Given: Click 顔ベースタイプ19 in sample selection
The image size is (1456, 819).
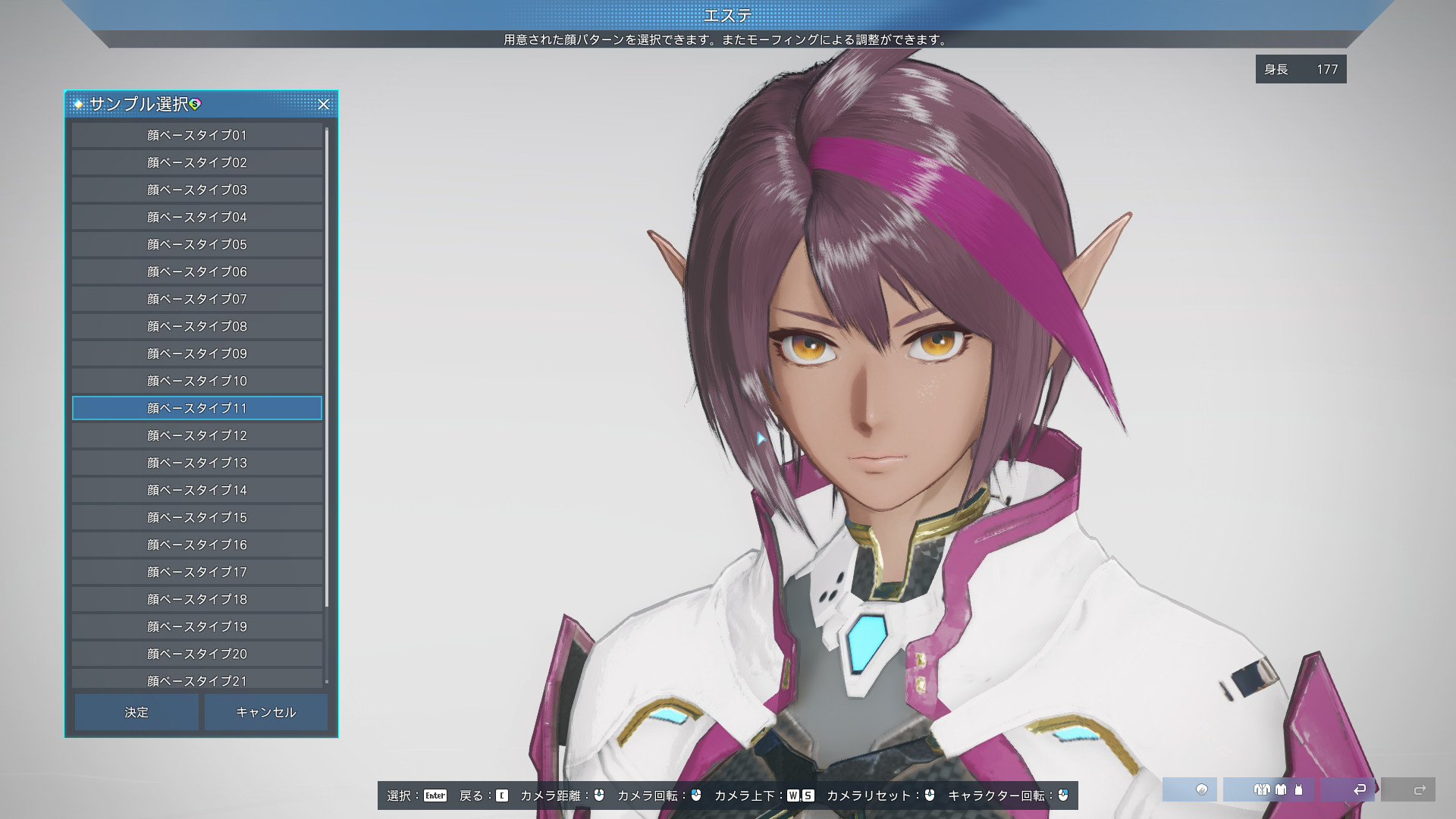Looking at the screenshot, I should 197,626.
